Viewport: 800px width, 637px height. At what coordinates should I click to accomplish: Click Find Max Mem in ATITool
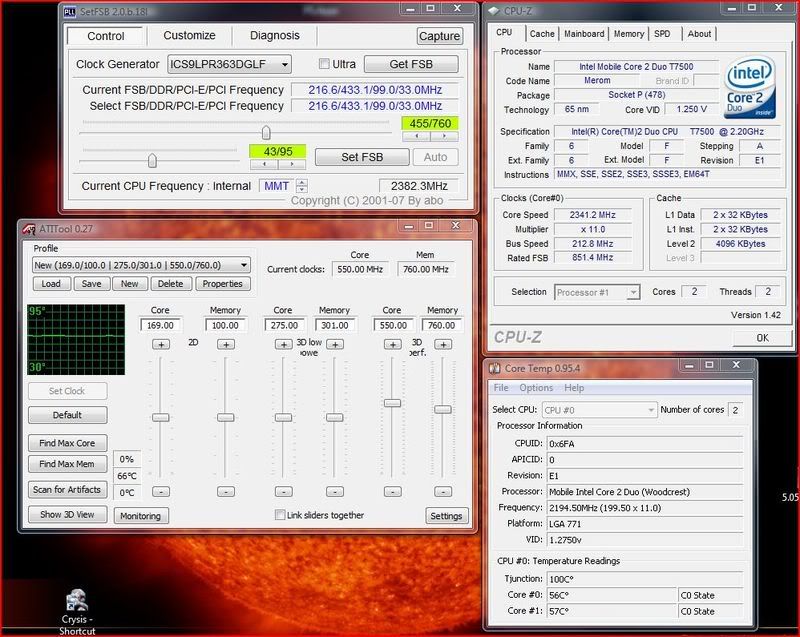click(67, 464)
